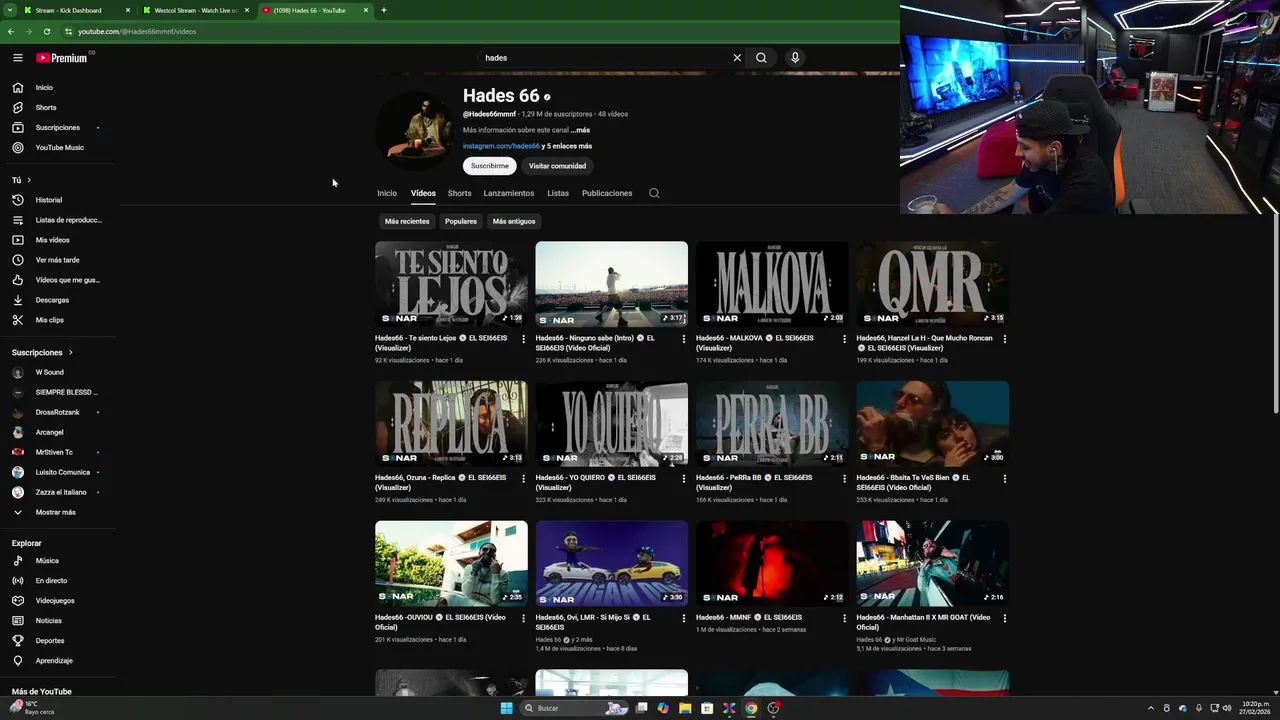The height and width of the screenshot is (720, 1280).
Task: Switch to the Shorts channel tab
Action: click(x=460, y=193)
